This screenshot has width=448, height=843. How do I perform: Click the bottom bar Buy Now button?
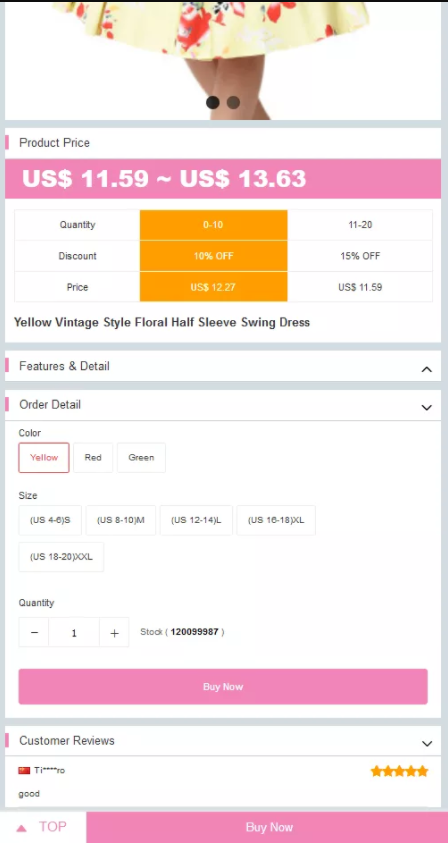[267, 827]
